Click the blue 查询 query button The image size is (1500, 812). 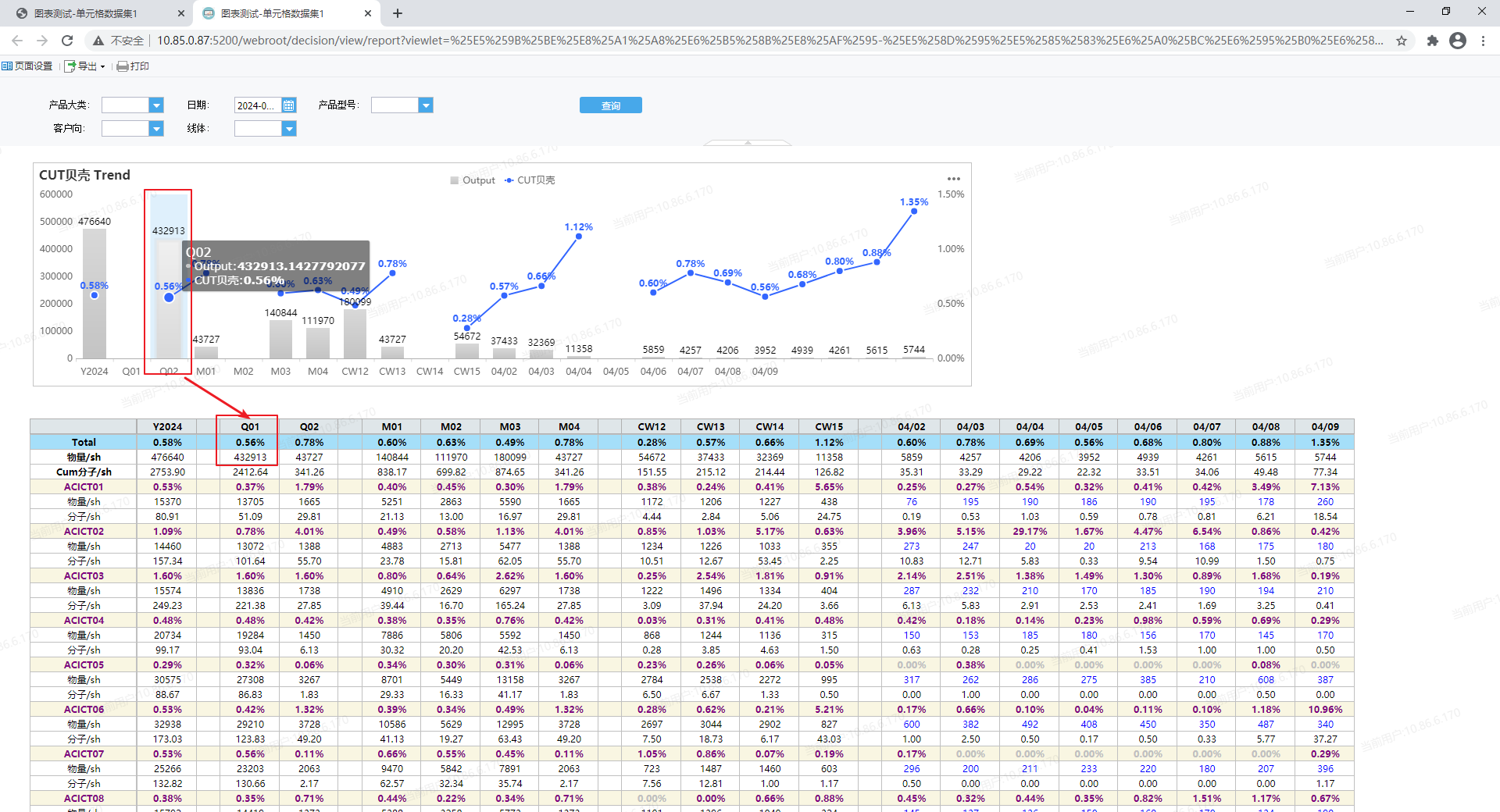[x=611, y=105]
